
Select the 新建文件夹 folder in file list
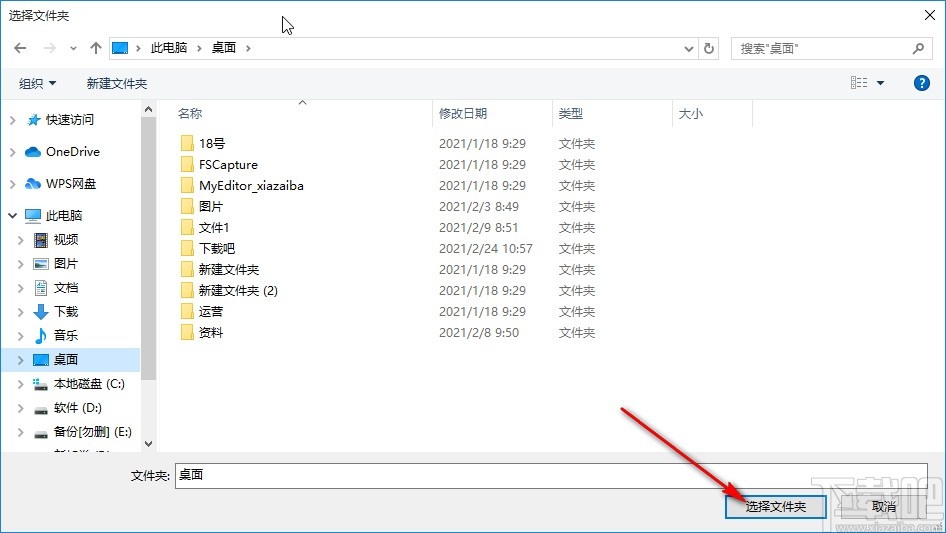[229, 270]
